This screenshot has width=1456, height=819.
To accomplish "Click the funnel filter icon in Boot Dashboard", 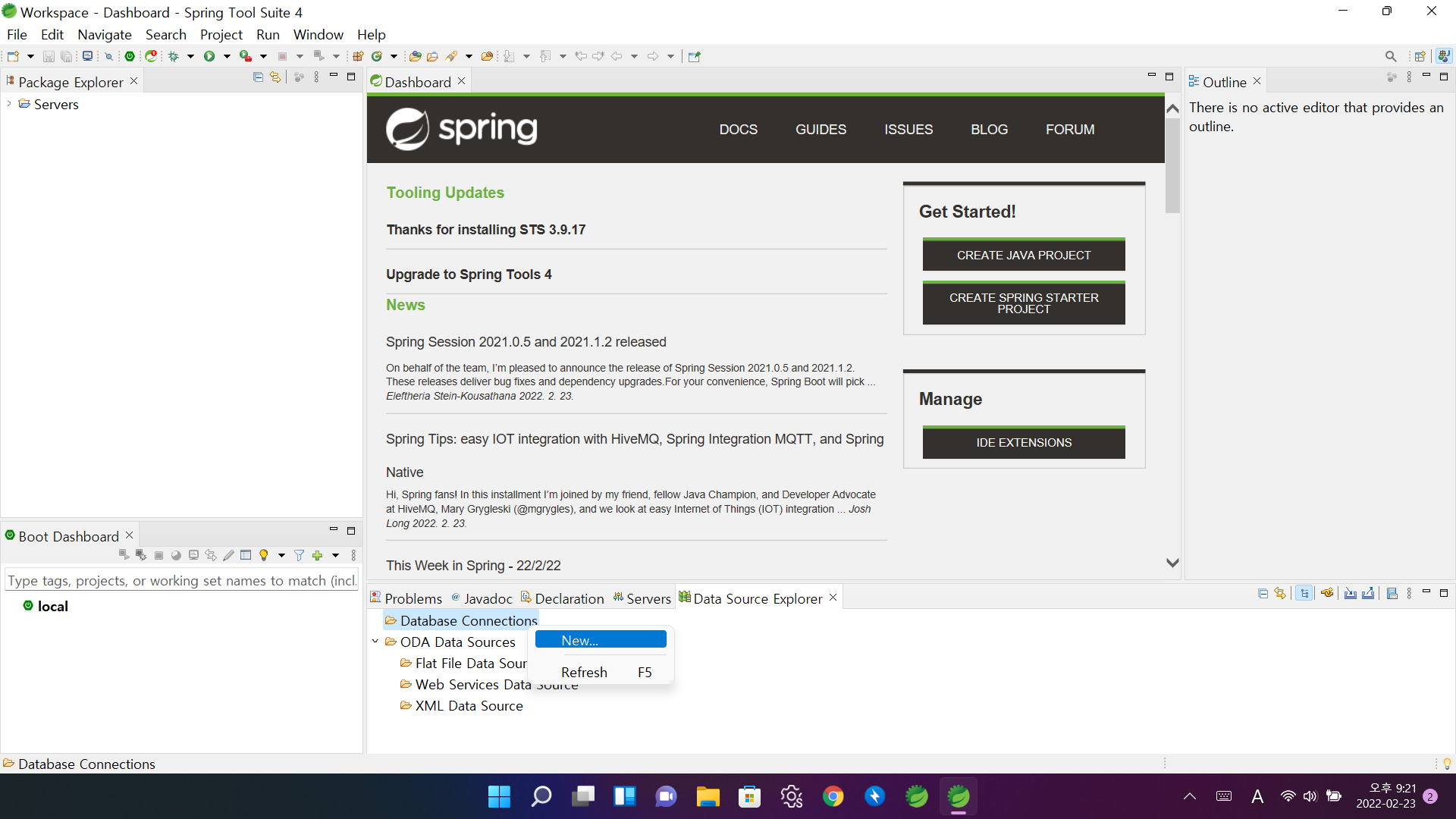I will pyautogui.click(x=300, y=556).
